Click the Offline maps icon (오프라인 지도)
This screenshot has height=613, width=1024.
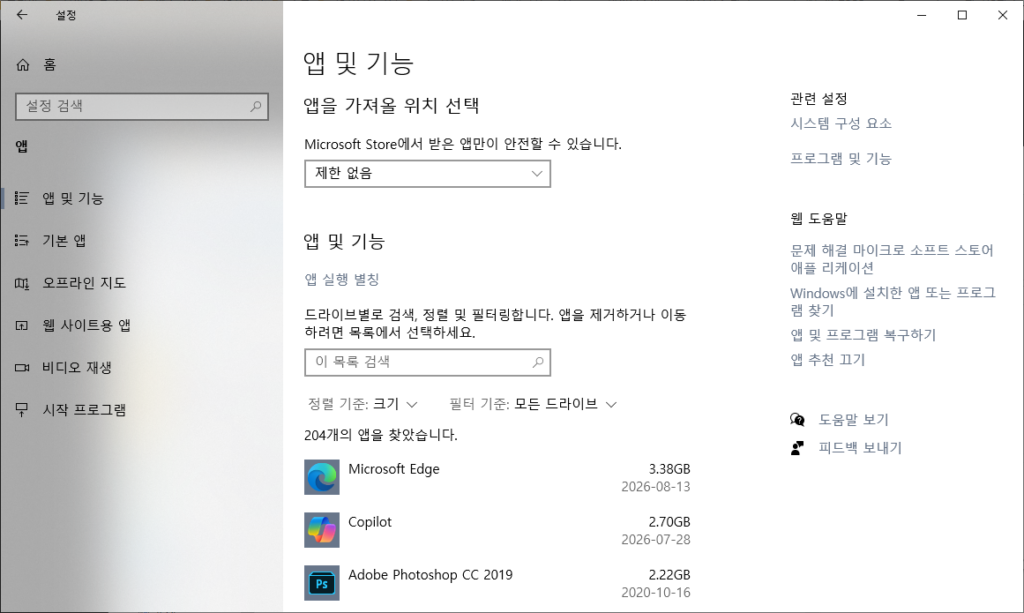point(22,283)
